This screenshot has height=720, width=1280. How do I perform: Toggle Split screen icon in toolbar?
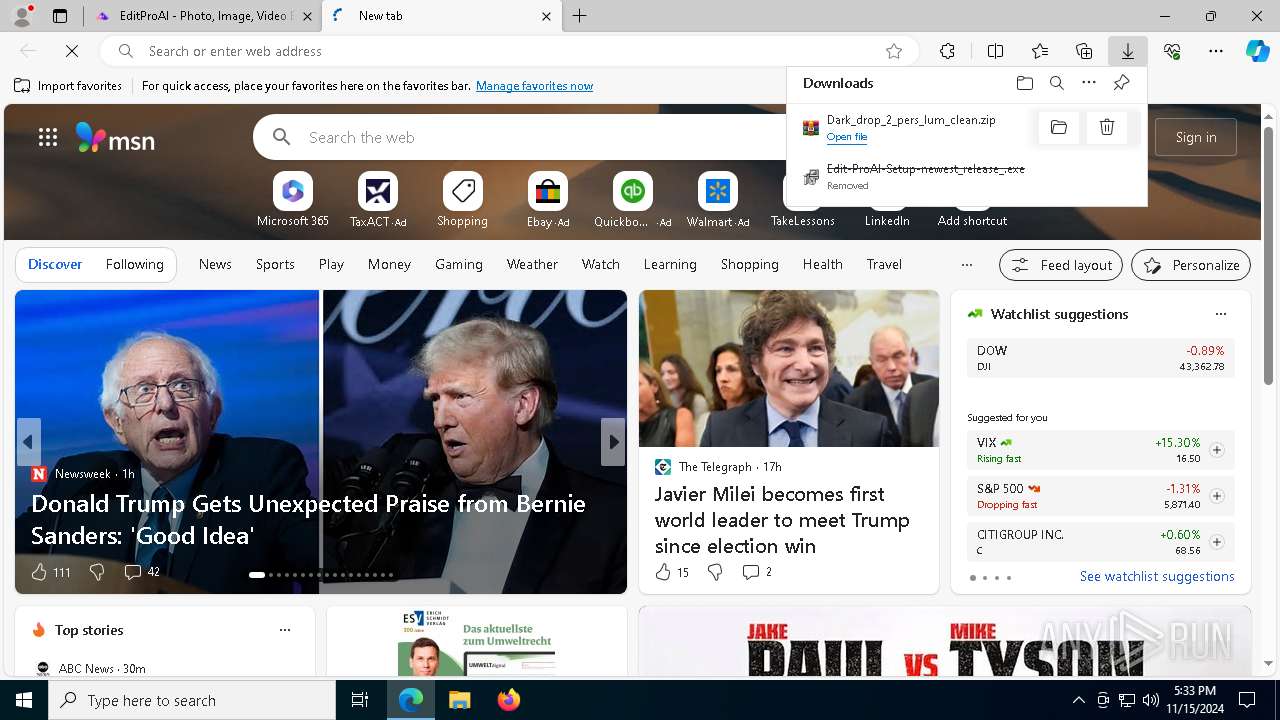tap(995, 51)
